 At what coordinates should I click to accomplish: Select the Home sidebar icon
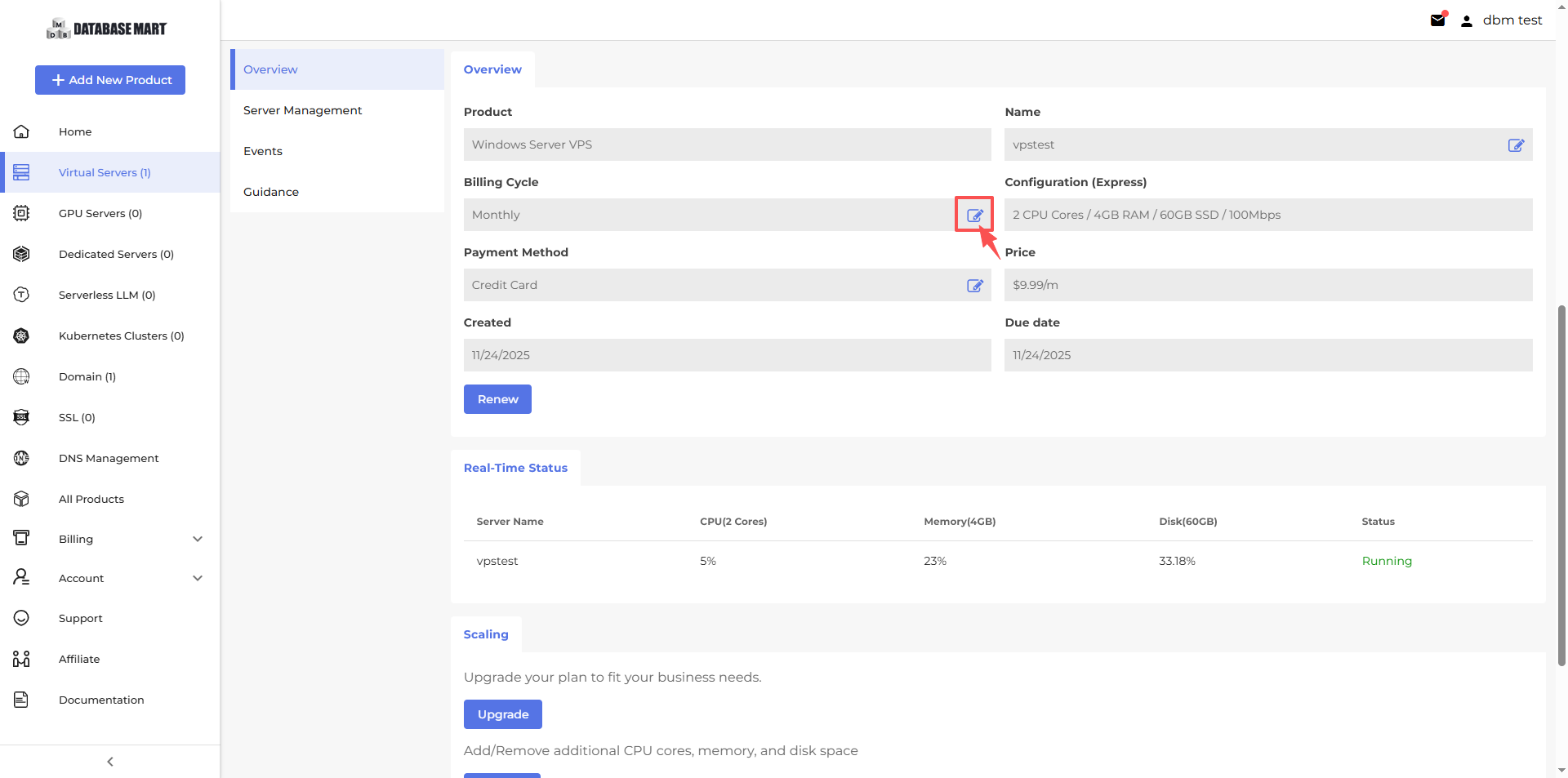pos(22,131)
